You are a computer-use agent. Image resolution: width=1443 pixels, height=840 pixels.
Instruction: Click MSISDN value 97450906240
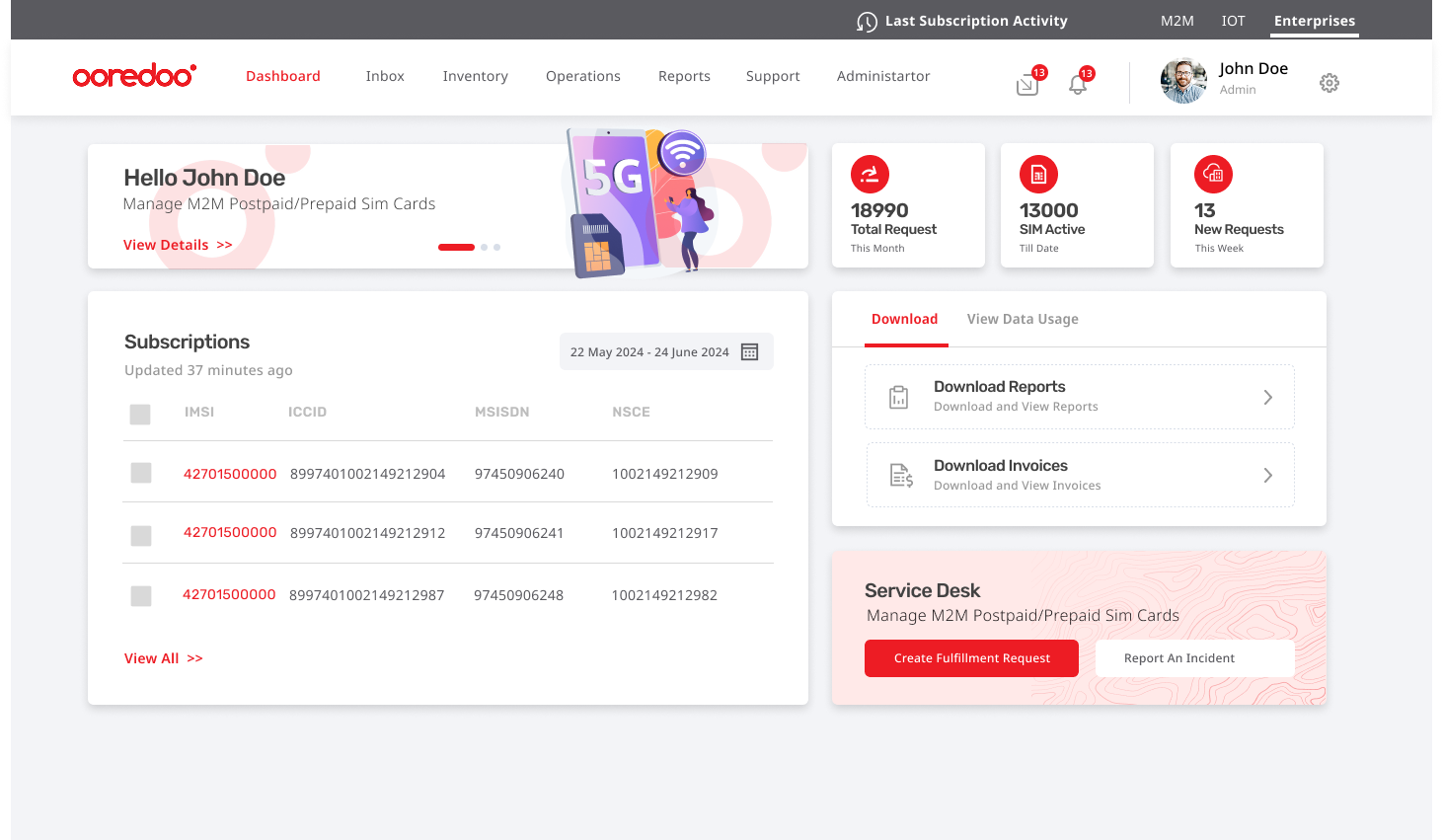tap(519, 474)
